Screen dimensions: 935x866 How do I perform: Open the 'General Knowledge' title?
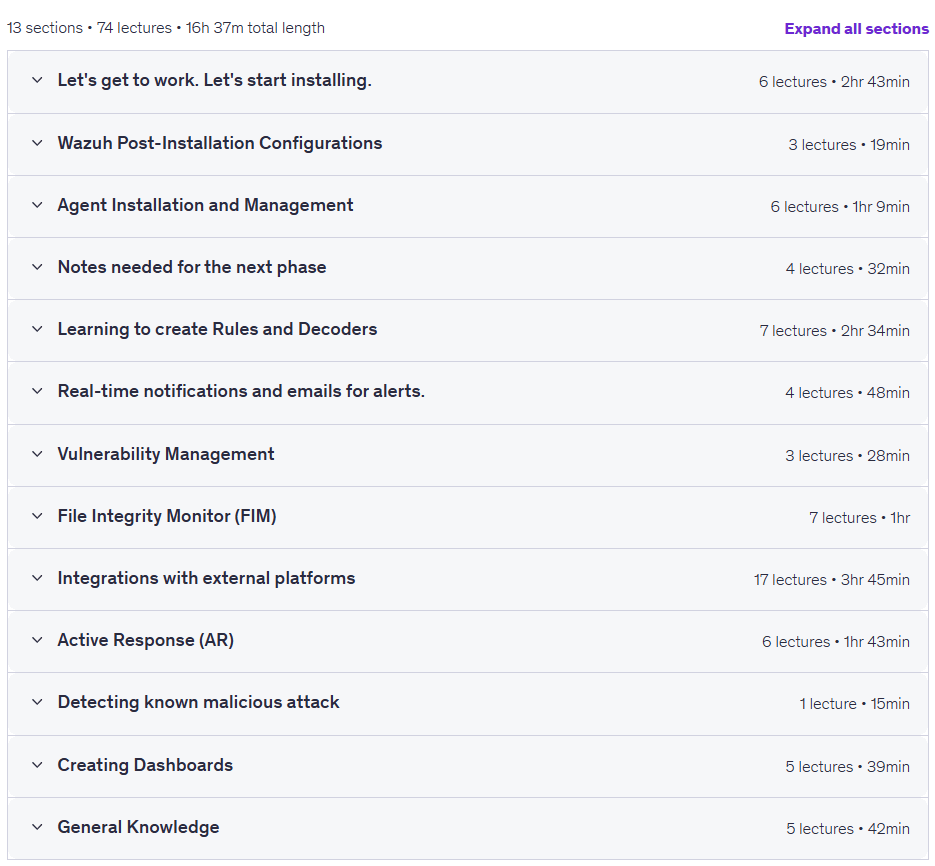coord(138,827)
